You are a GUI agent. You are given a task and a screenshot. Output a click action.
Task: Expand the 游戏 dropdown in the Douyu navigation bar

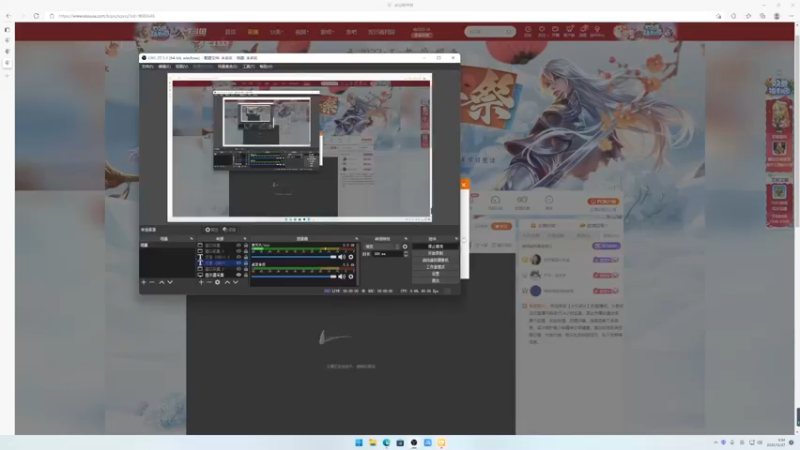tap(327, 32)
